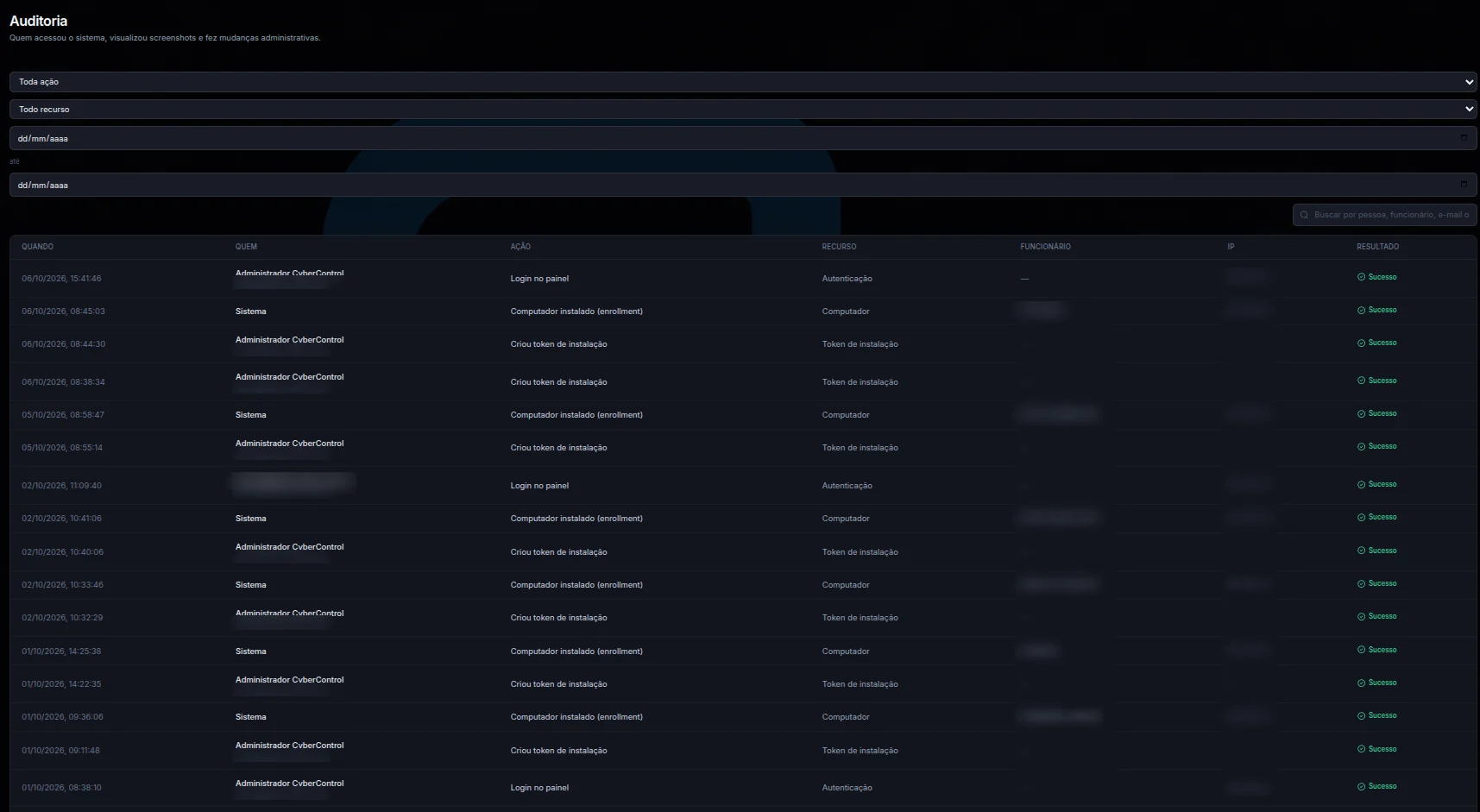Click the magnifier icon in the search box
Screen dimensions: 1480x812
(1304, 215)
